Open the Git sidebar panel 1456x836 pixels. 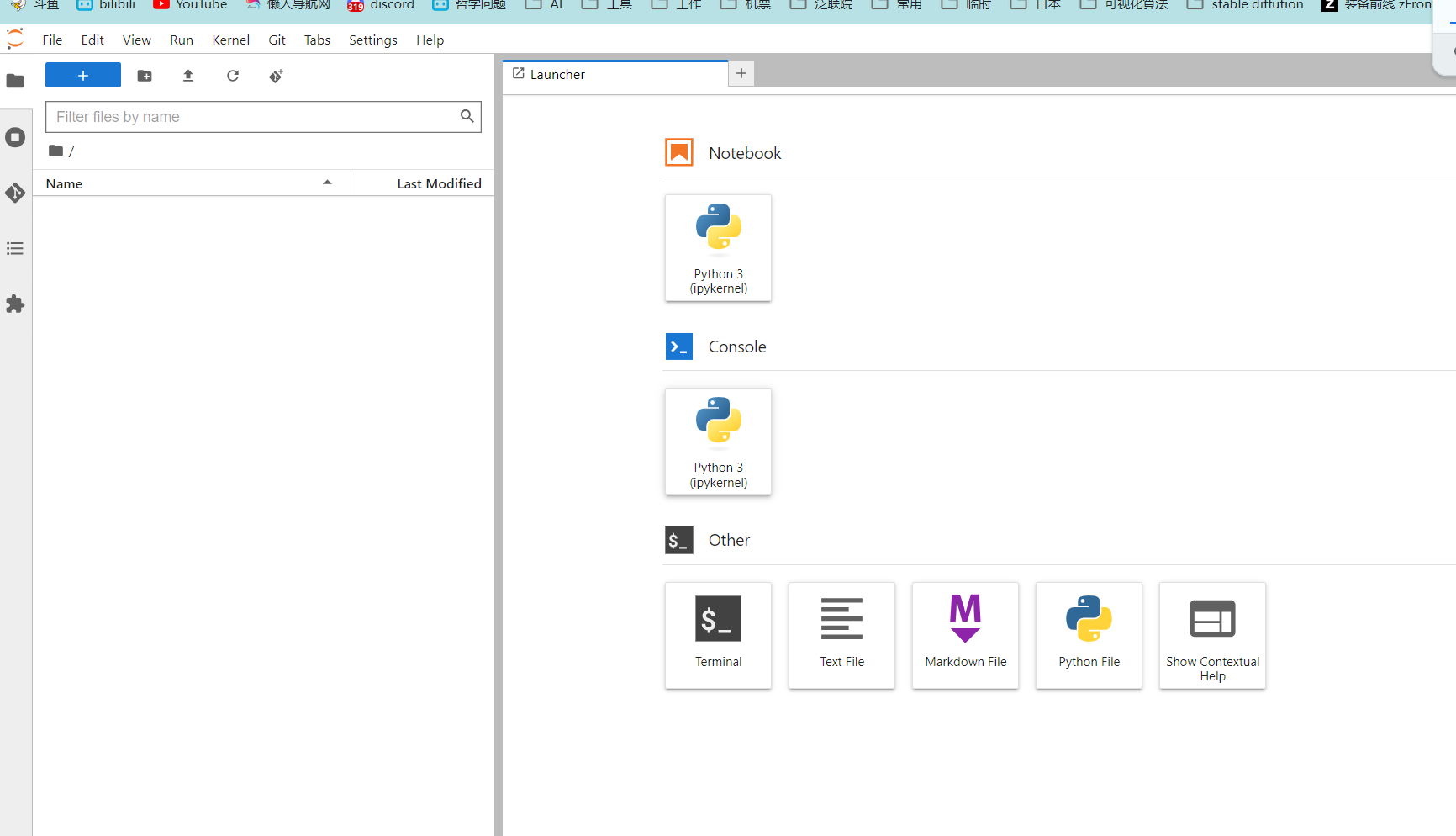(15, 193)
